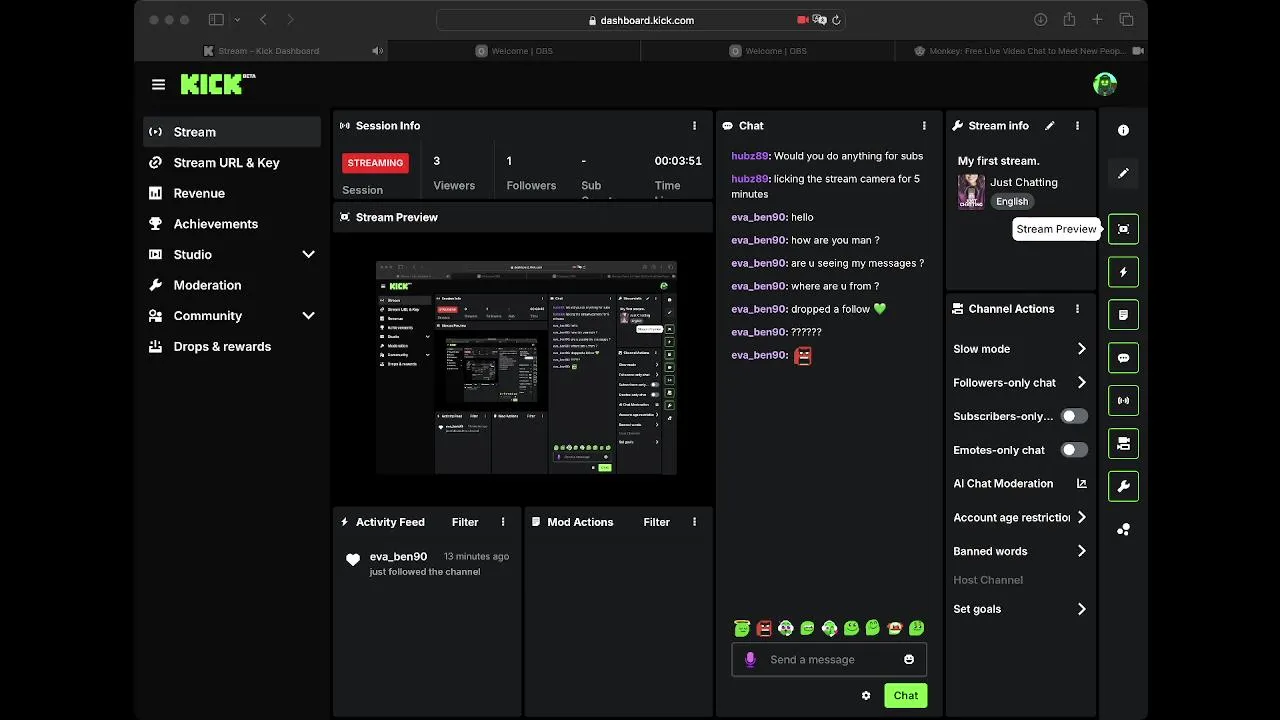Image resolution: width=1280 pixels, height=720 pixels.
Task: Open the Session Info three-dot menu
Action: click(694, 126)
